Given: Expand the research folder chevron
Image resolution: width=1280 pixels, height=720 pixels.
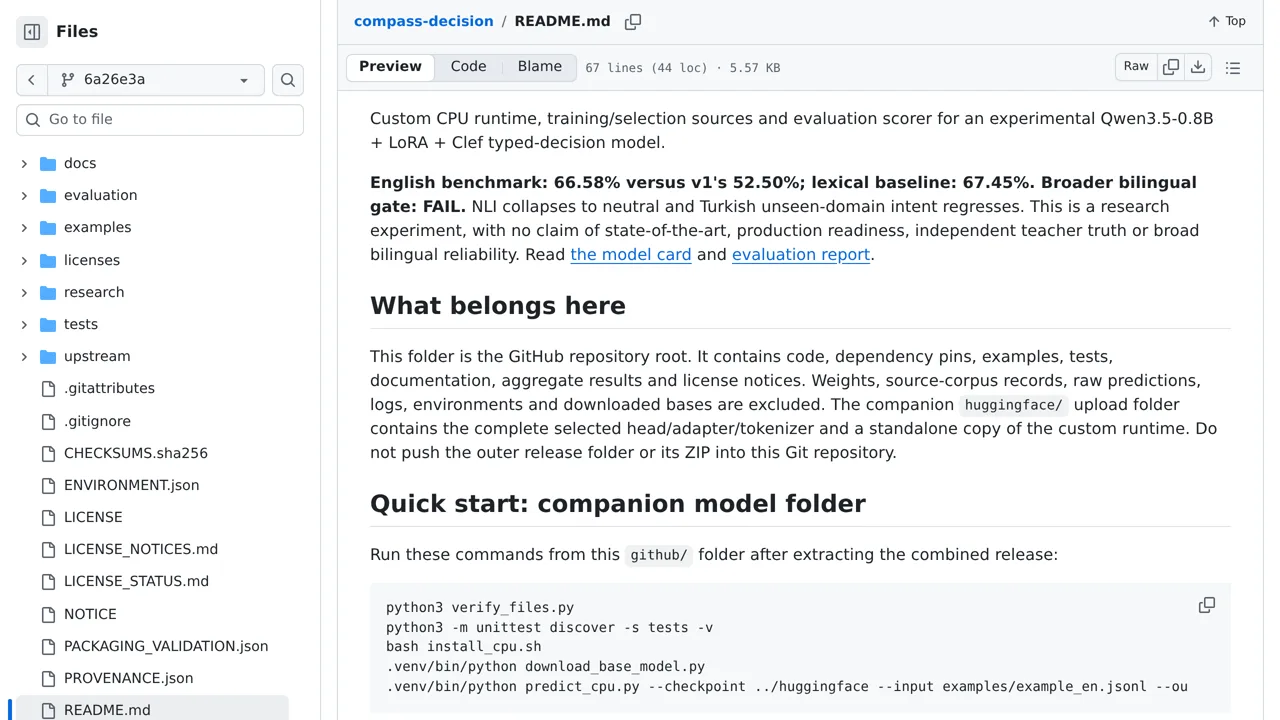Looking at the screenshot, I should [24, 292].
